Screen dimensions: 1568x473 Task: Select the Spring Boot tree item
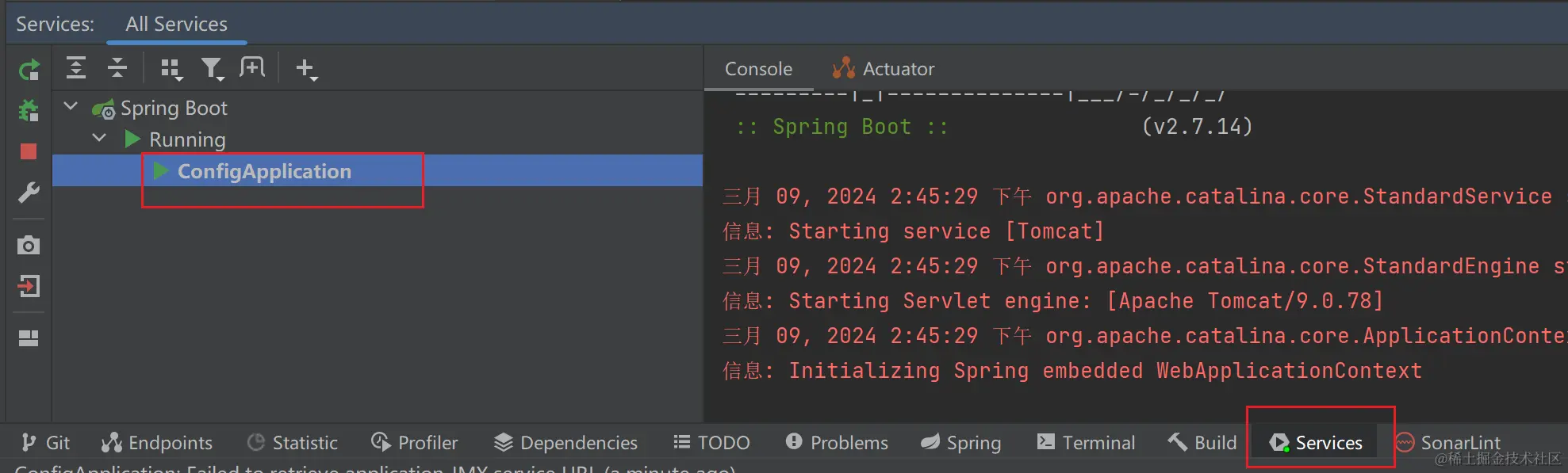[174, 108]
